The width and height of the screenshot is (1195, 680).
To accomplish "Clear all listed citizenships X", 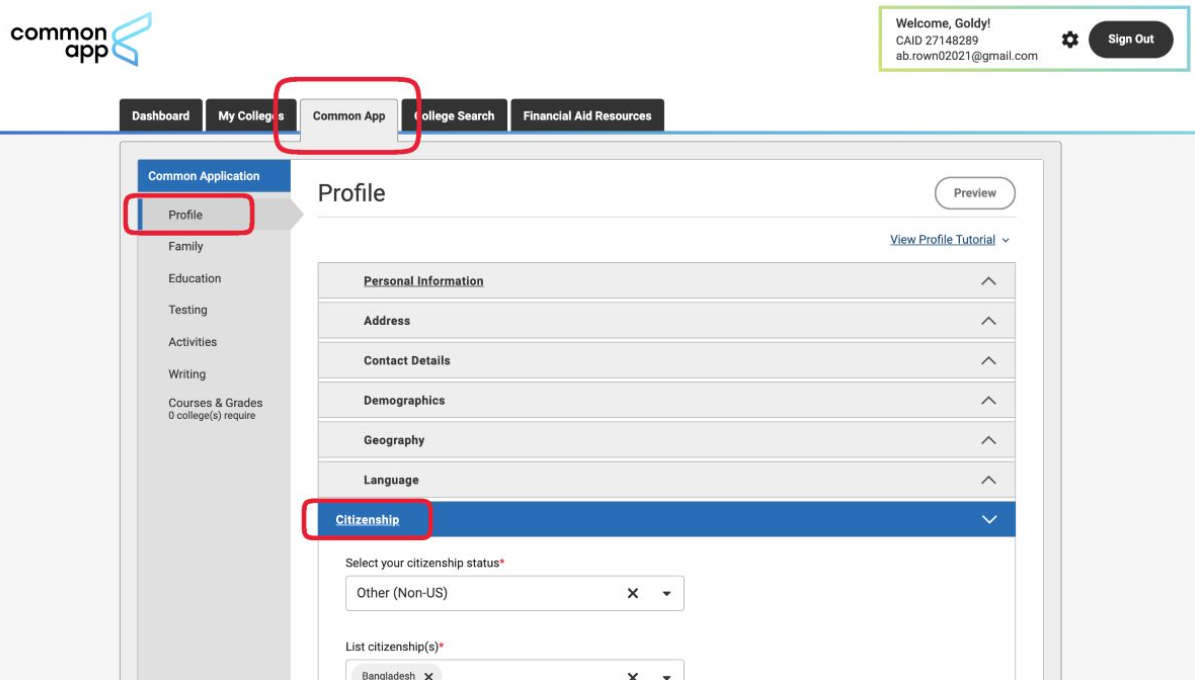I will [x=633, y=675].
